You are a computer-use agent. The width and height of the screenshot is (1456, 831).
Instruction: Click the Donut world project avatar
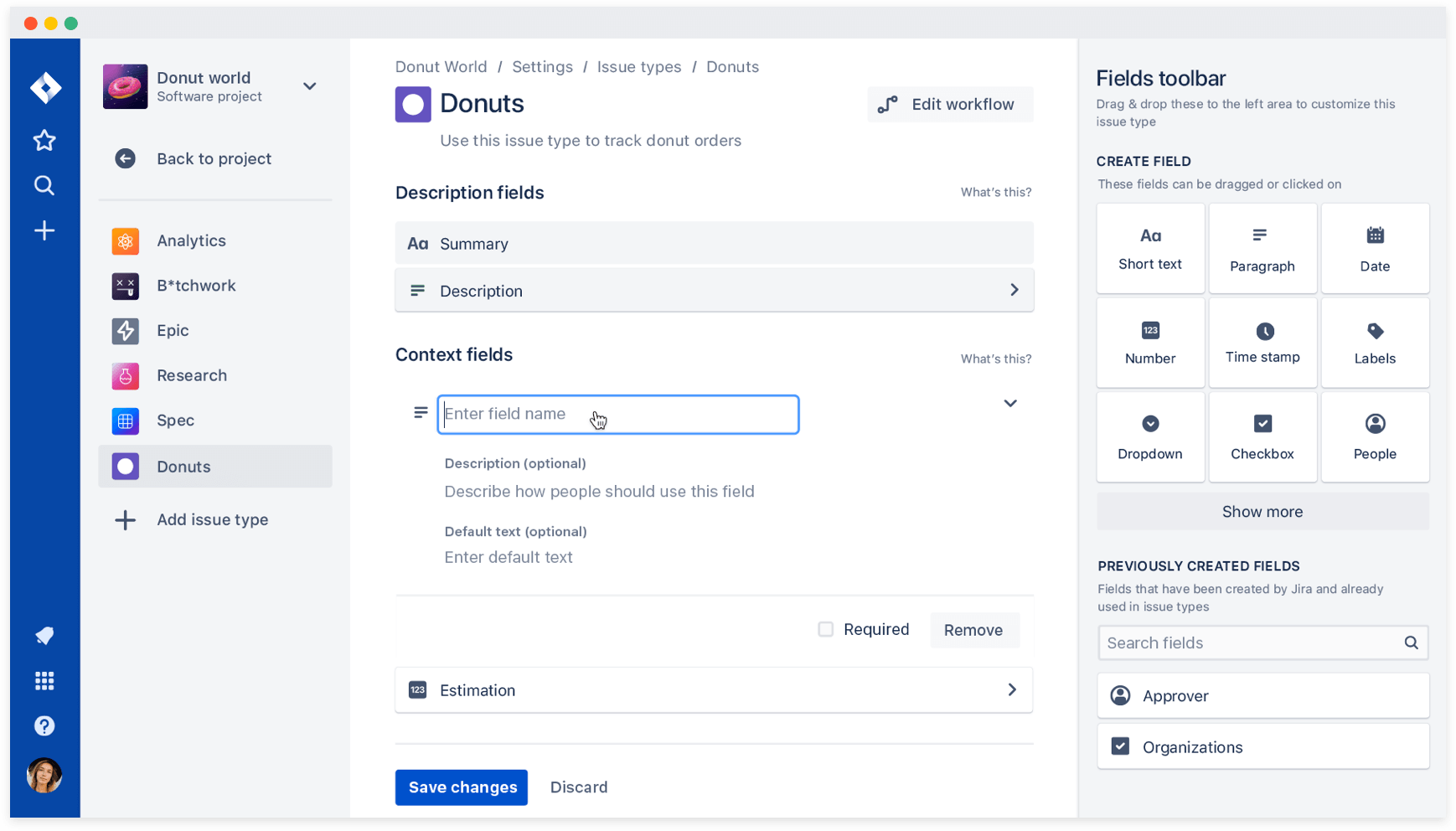(126, 86)
